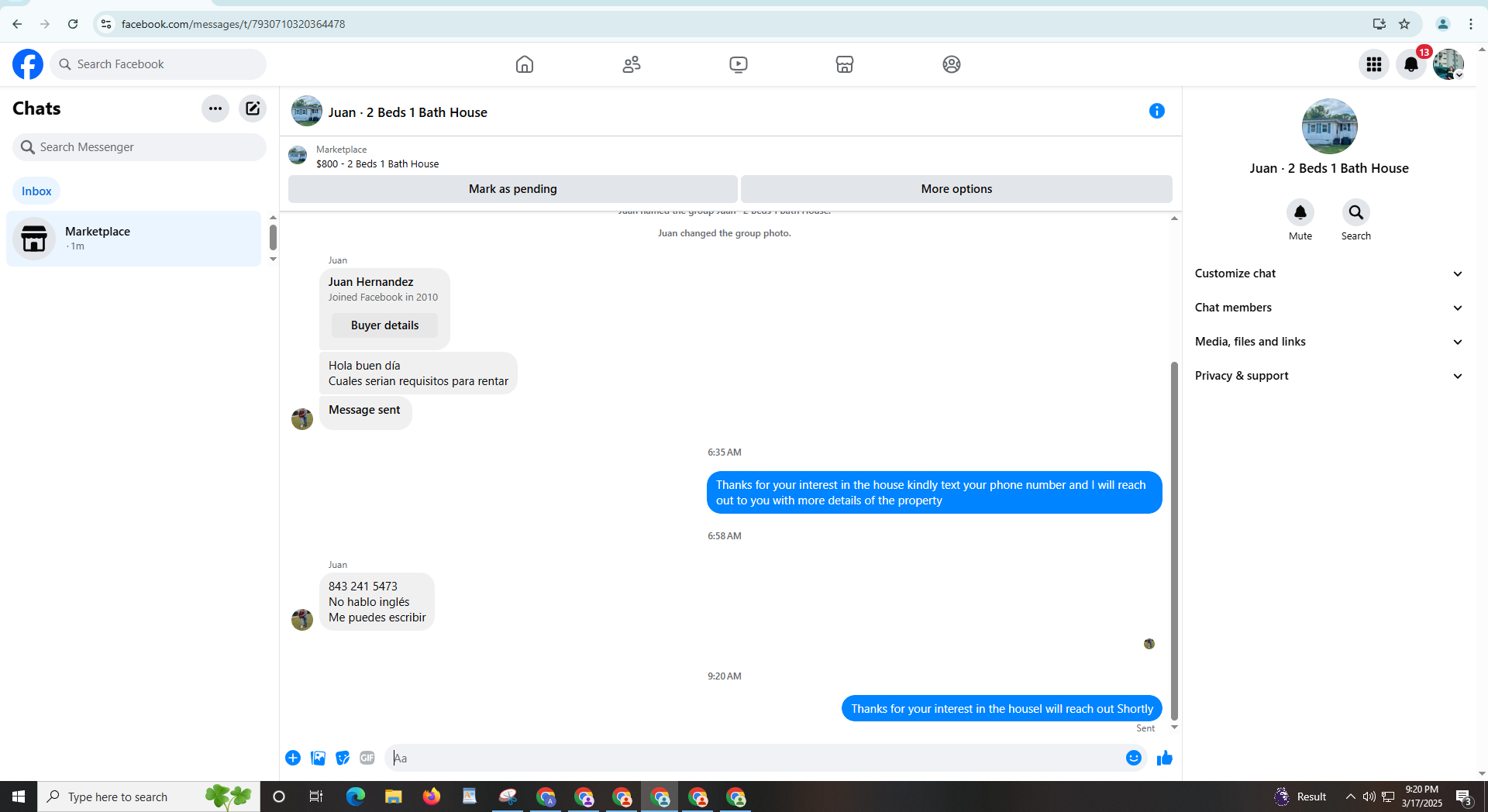Open the notifications bell with 13 badge
Viewport: 1488px width, 812px height.
click(x=1411, y=64)
